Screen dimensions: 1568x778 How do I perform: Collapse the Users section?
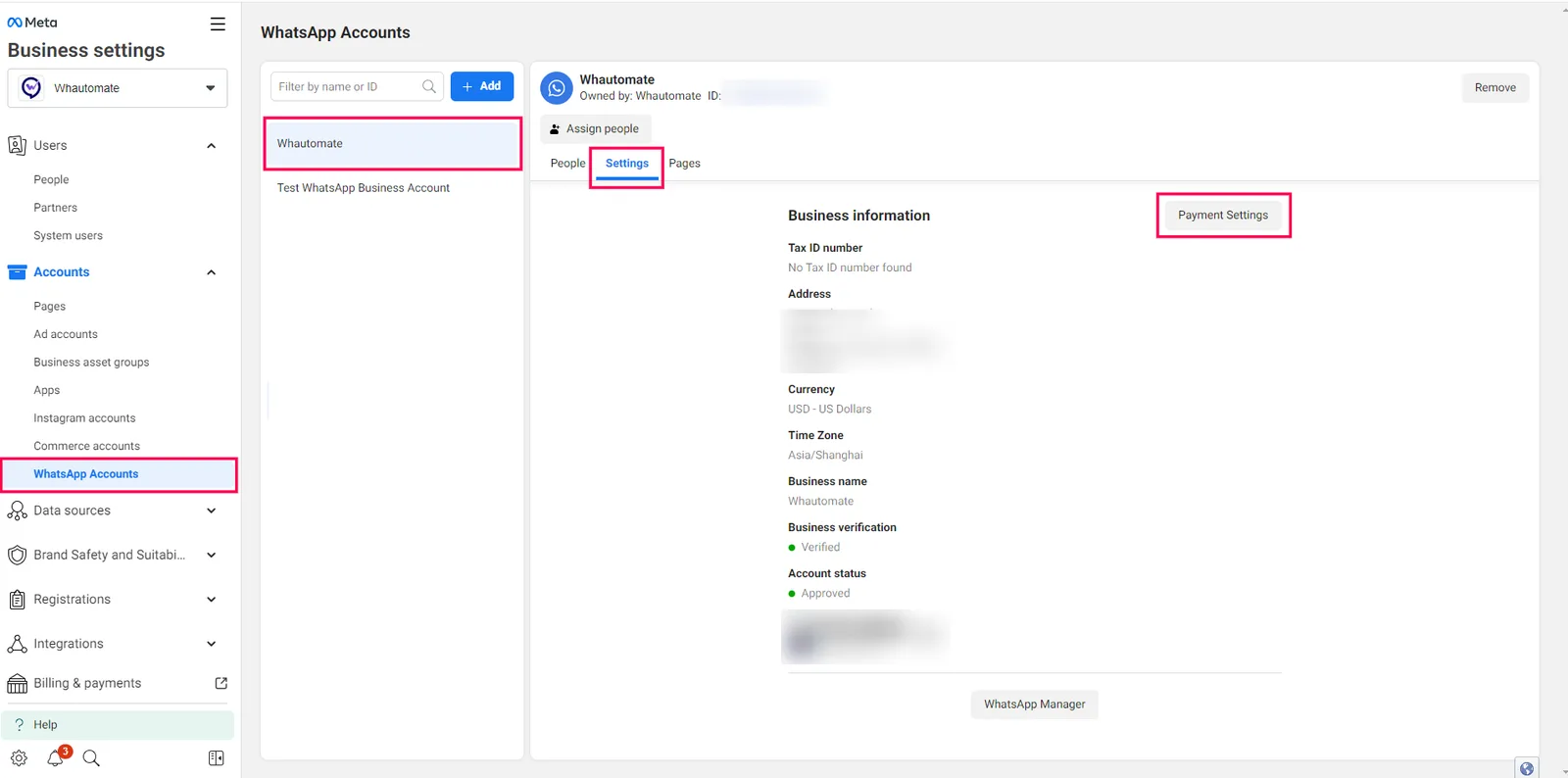[x=212, y=146]
